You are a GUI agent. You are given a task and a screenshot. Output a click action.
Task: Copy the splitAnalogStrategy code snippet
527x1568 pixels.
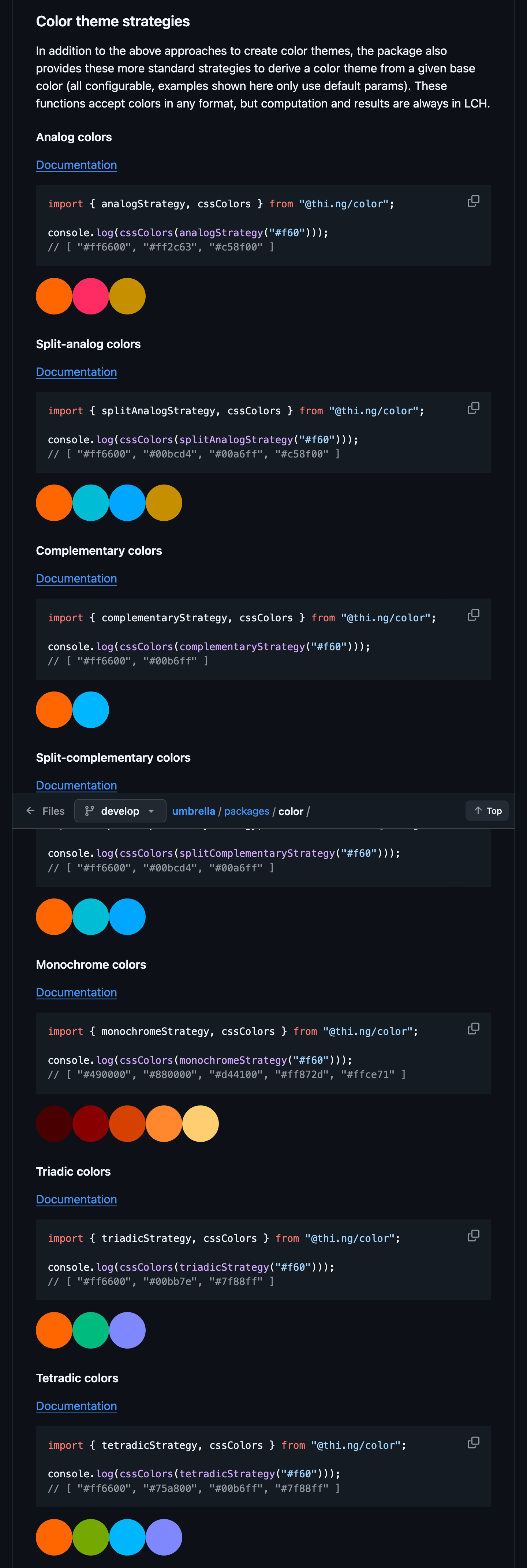(473, 408)
